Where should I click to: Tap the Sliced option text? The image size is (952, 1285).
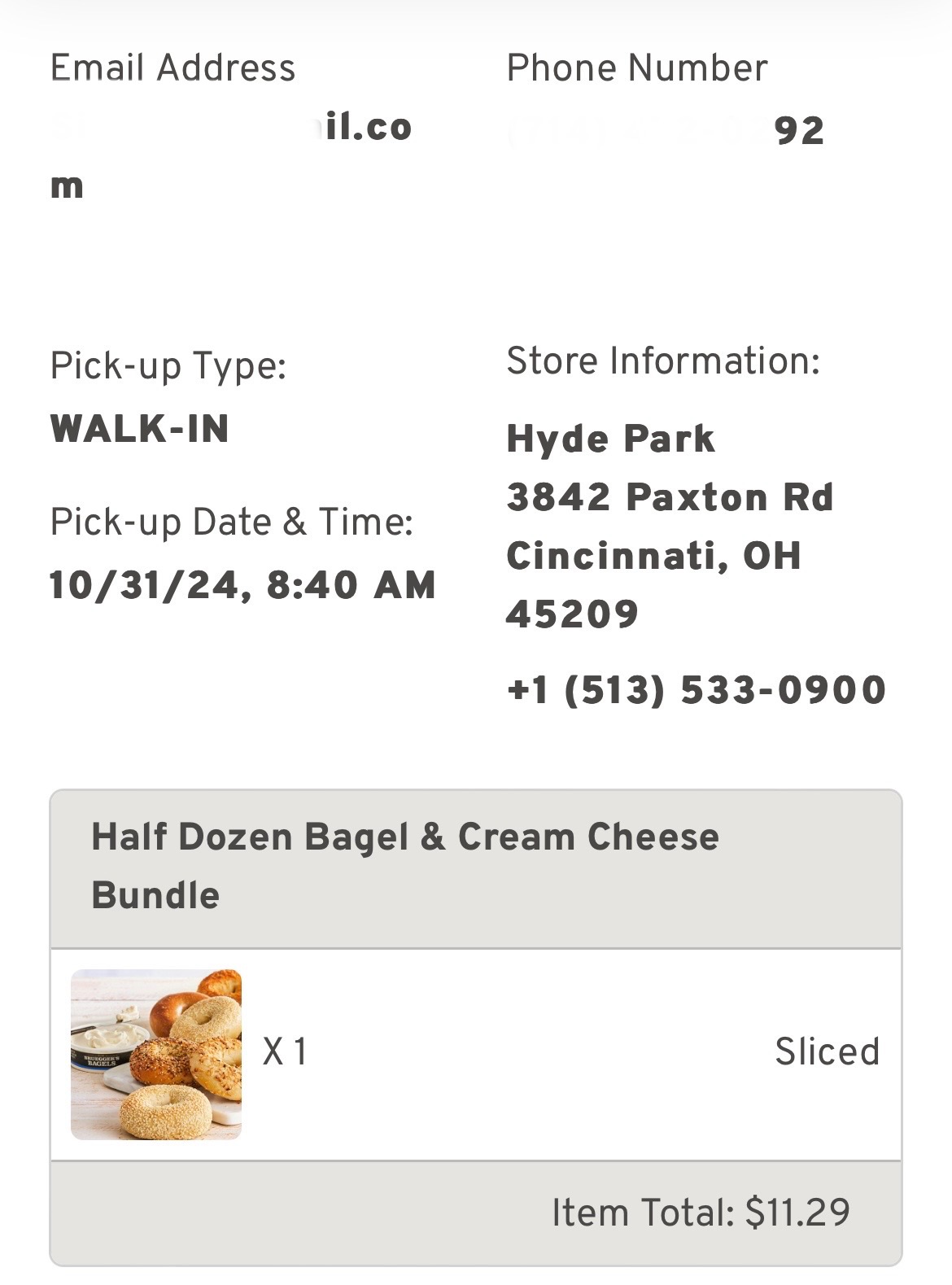pyautogui.click(x=827, y=1051)
